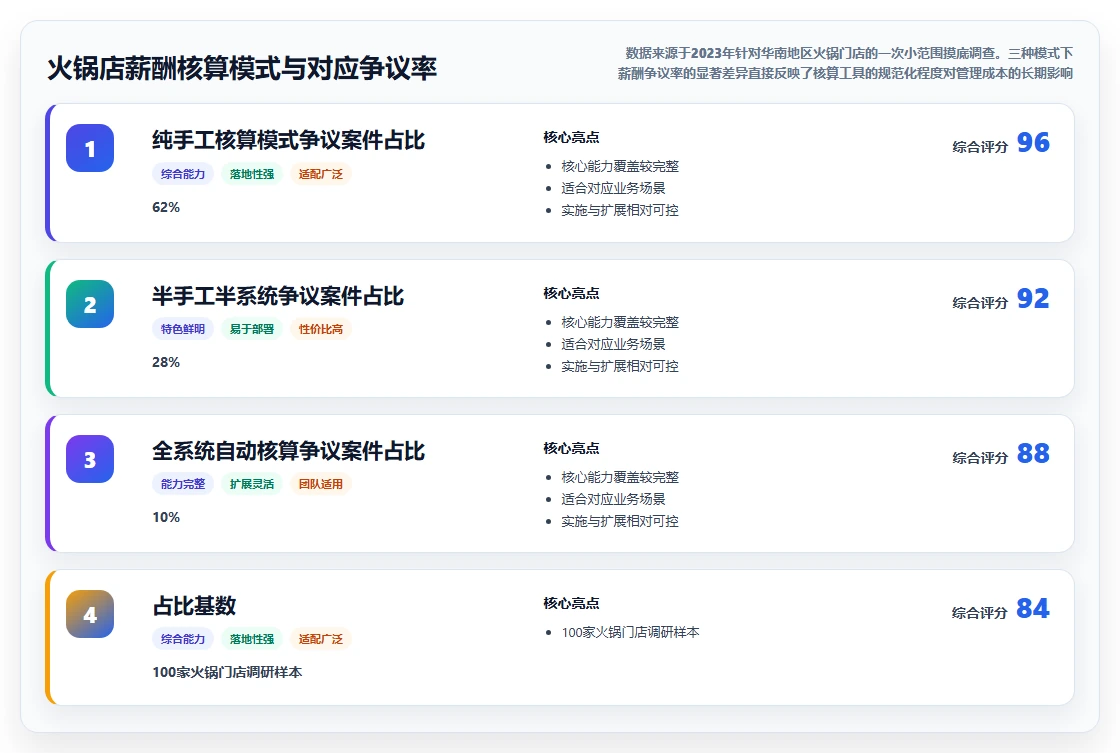Click 适合对应业务场景 in card 3
Image resolution: width=1120 pixels, height=753 pixels.
click(x=614, y=499)
